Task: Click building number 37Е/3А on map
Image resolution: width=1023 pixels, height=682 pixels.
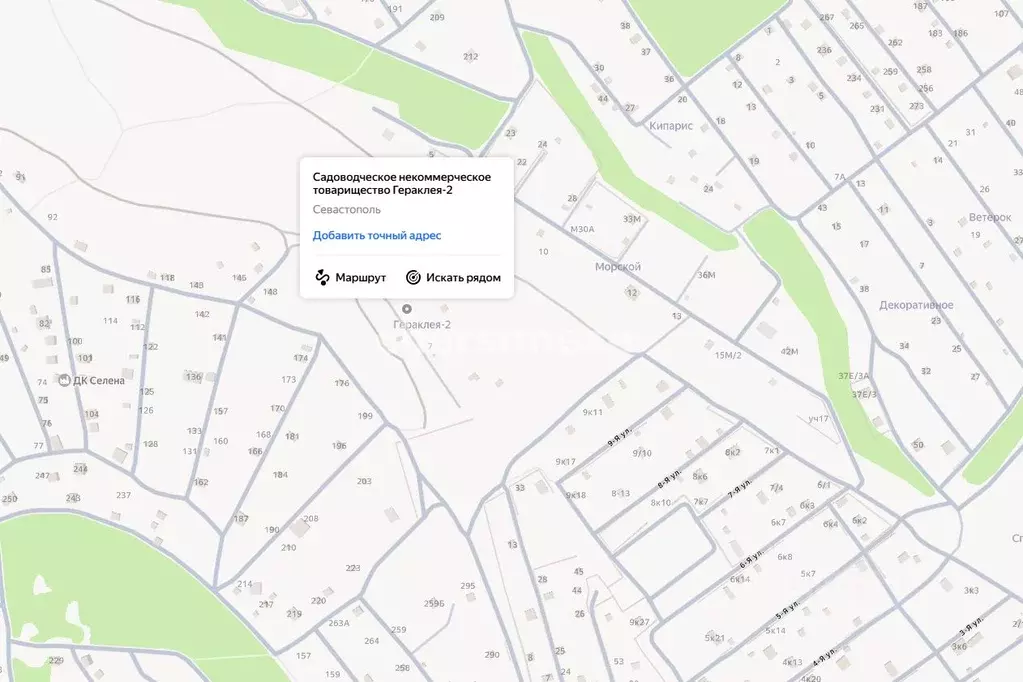Action: click(853, 376)
